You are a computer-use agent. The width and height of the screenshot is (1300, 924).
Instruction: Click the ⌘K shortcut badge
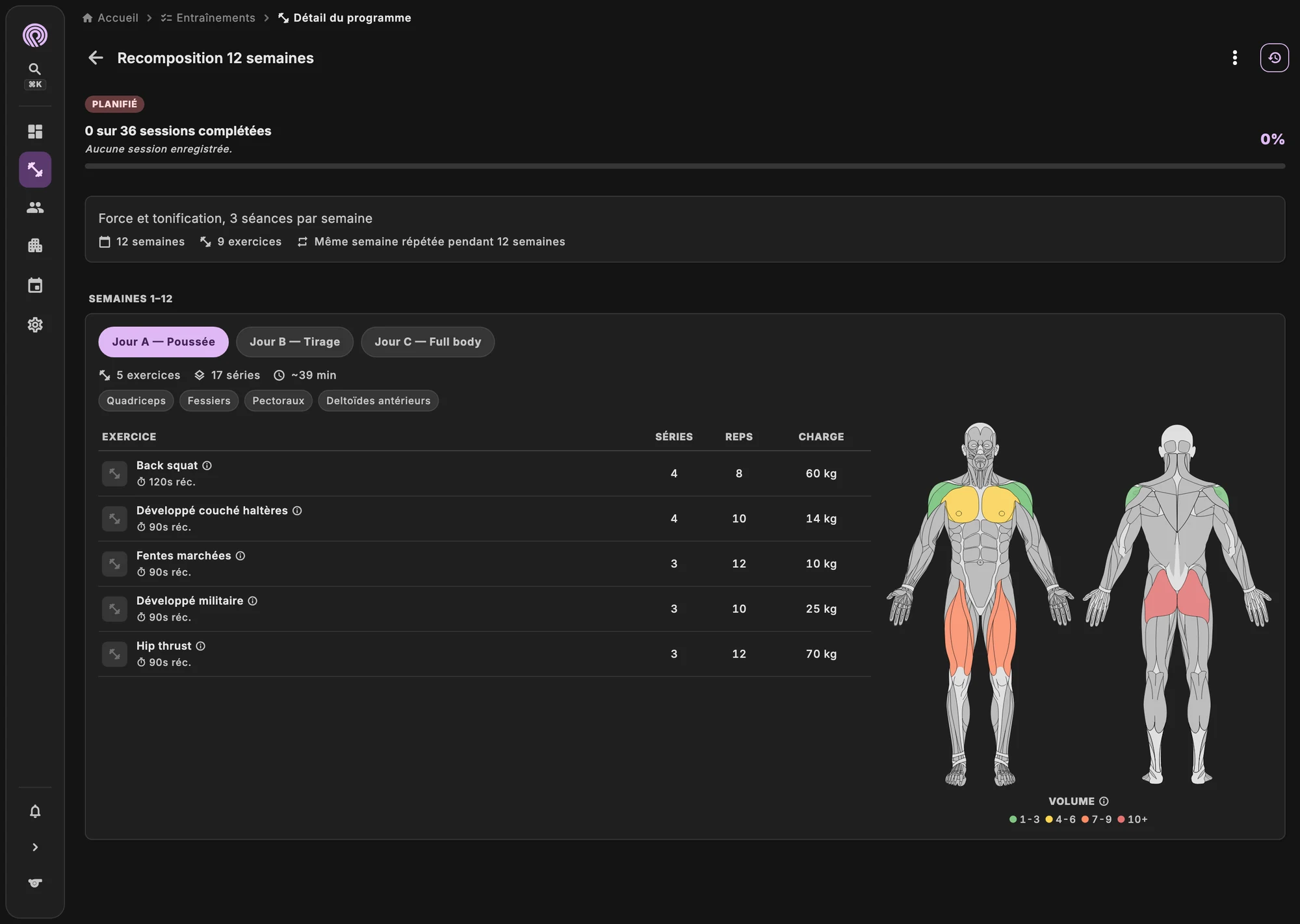click(x=35, y=84)
